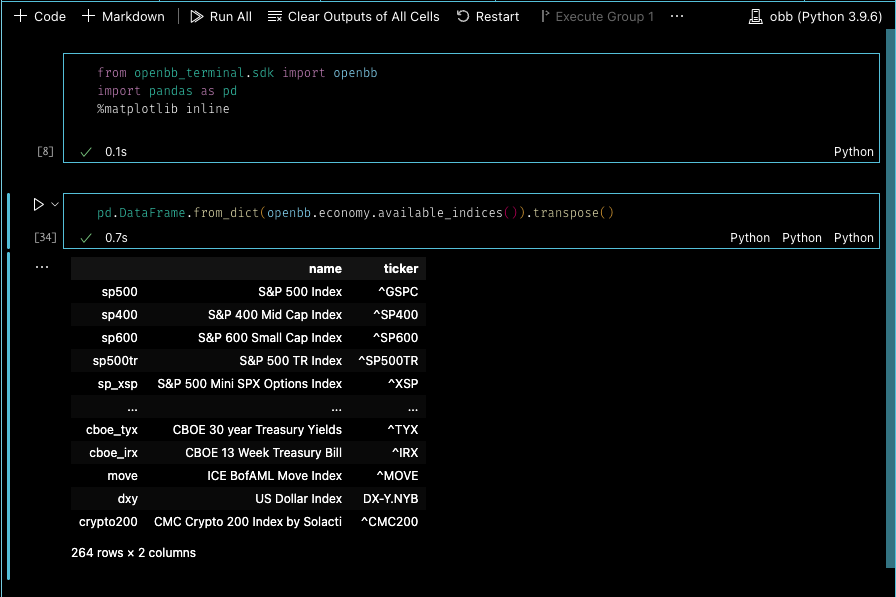Click the 'ticker' column header

pos(401,269)
